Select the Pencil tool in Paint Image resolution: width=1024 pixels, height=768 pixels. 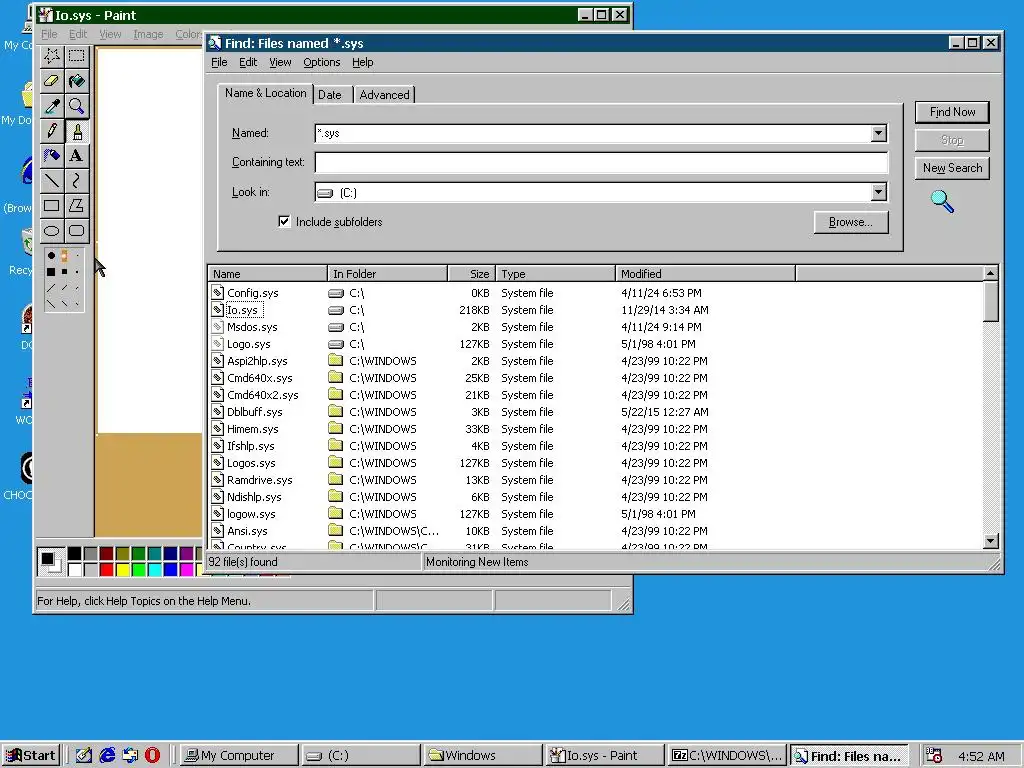pyautogui.click(x=52, y=131)
